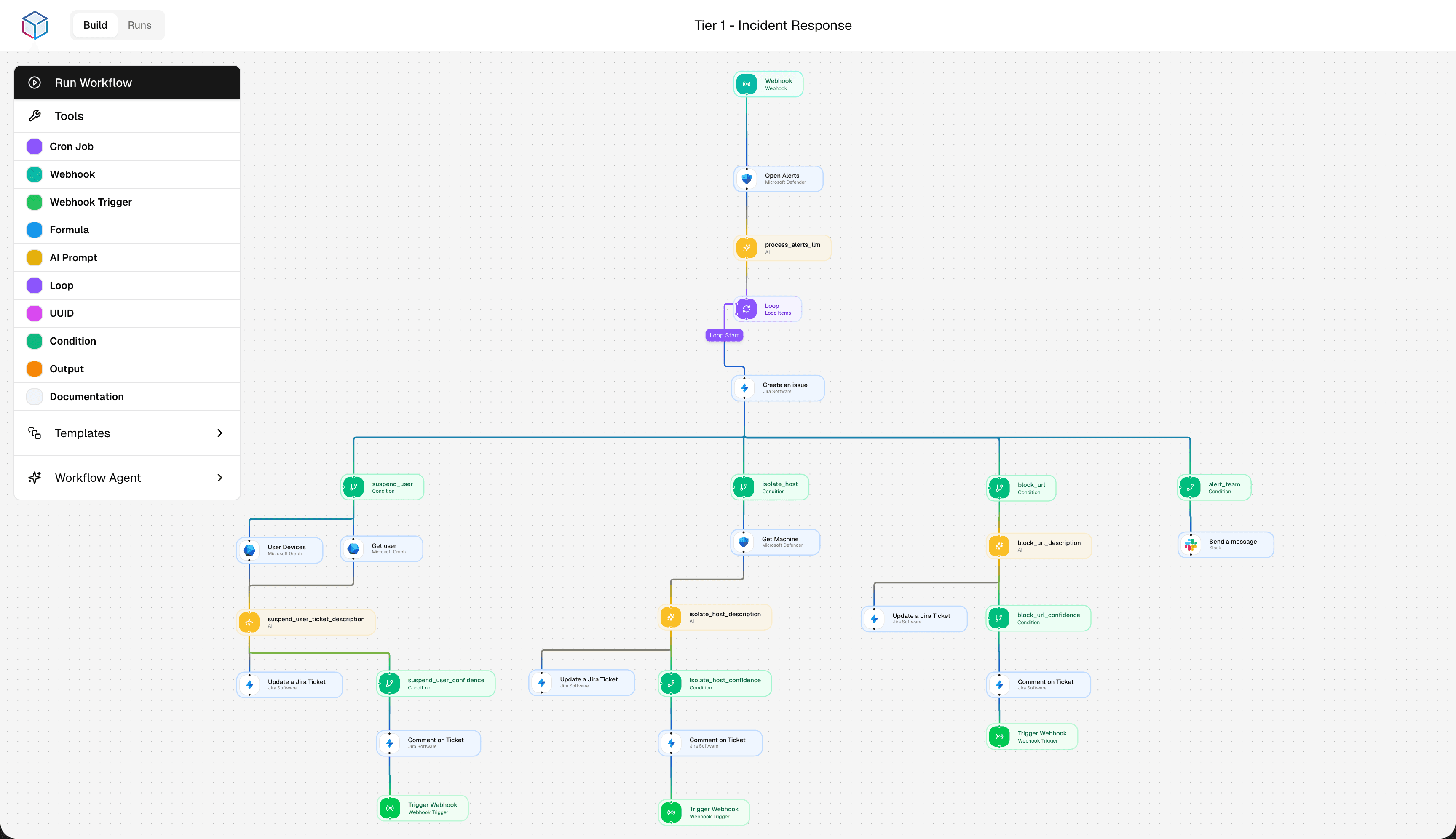1456x839 pixels.
Task: Click the purple color dot next to Cron Job
Action: pos(34,147)
